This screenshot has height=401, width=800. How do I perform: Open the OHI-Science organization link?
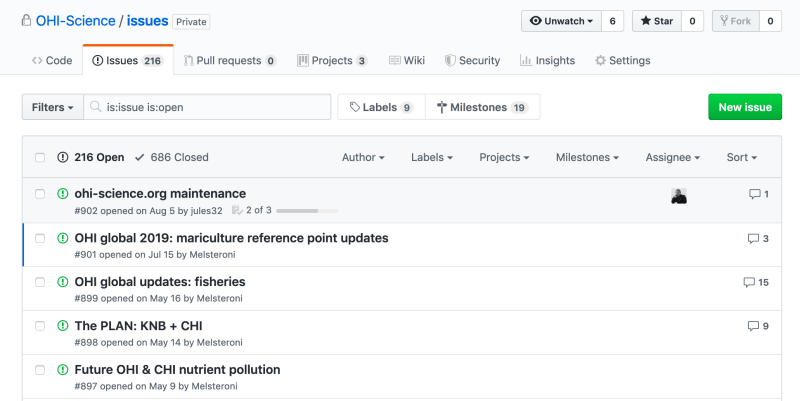tap(76, 21)
